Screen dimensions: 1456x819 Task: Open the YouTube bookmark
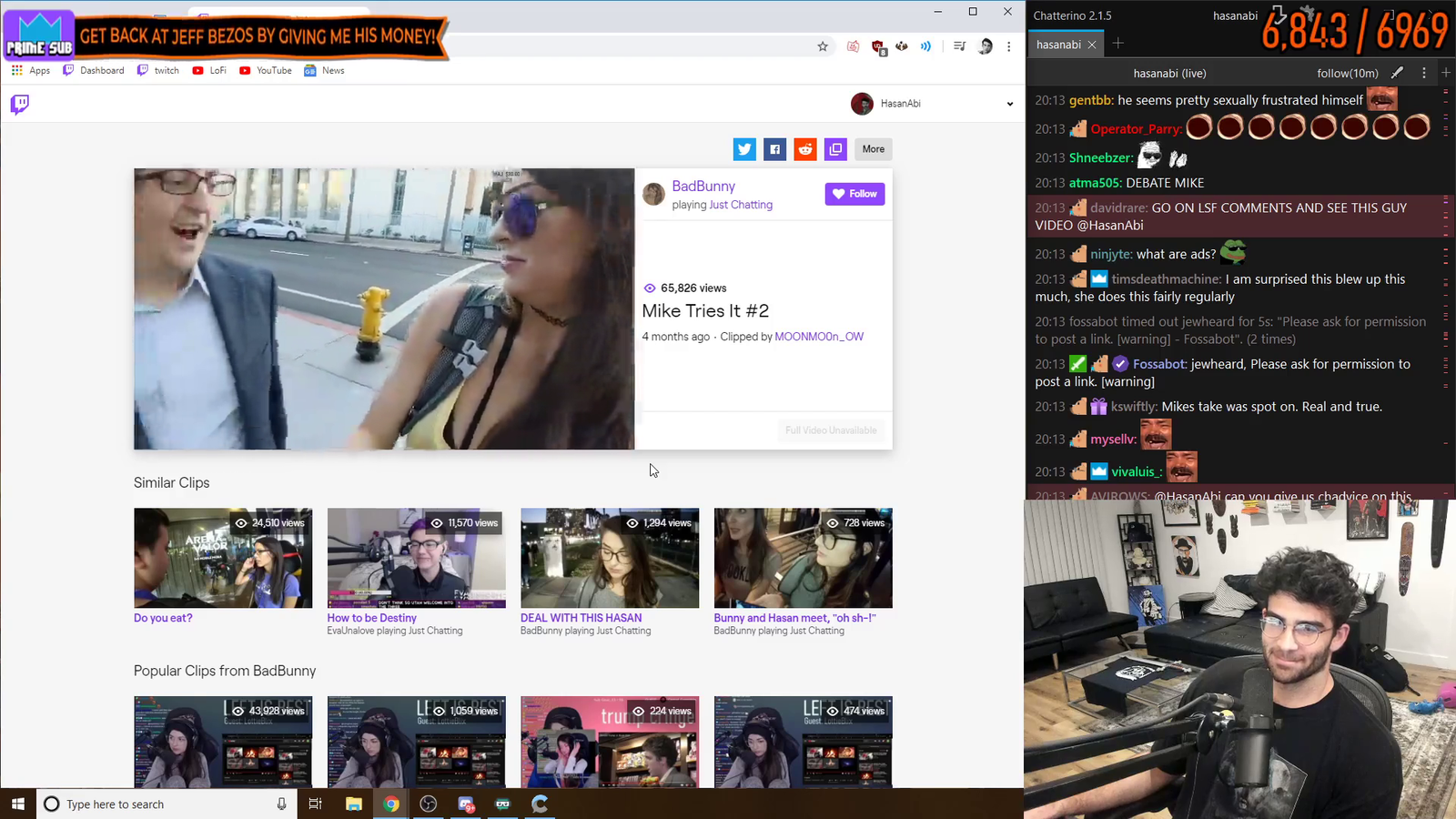coord(266,70)
